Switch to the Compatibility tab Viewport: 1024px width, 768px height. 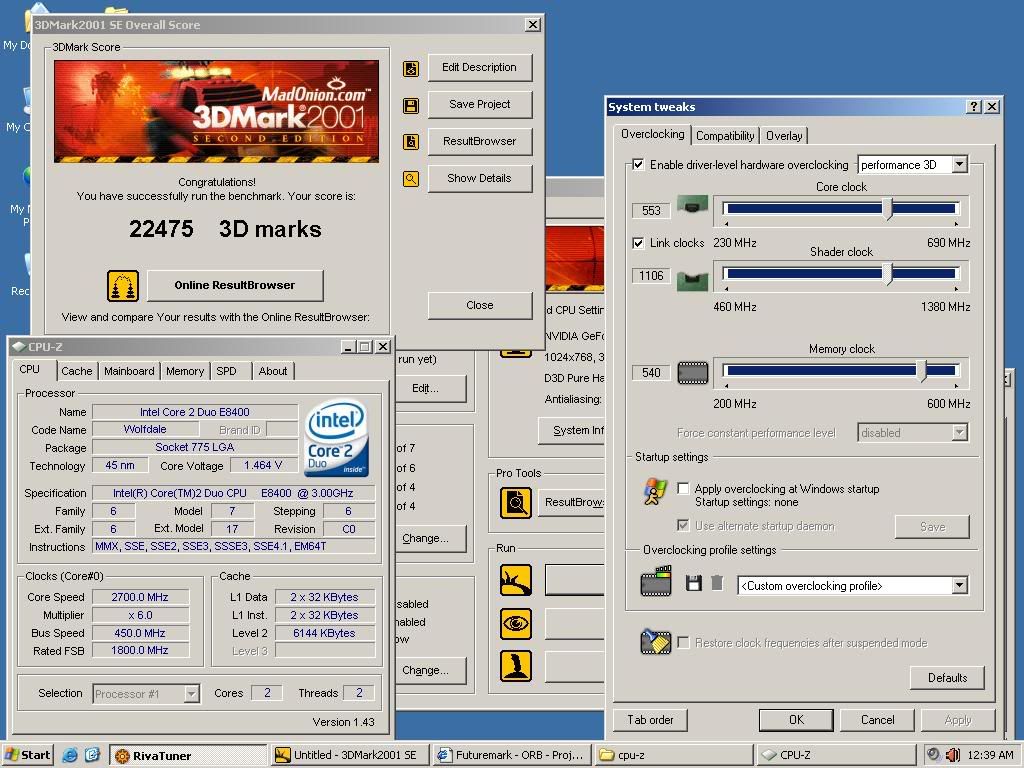click(725, 136)
